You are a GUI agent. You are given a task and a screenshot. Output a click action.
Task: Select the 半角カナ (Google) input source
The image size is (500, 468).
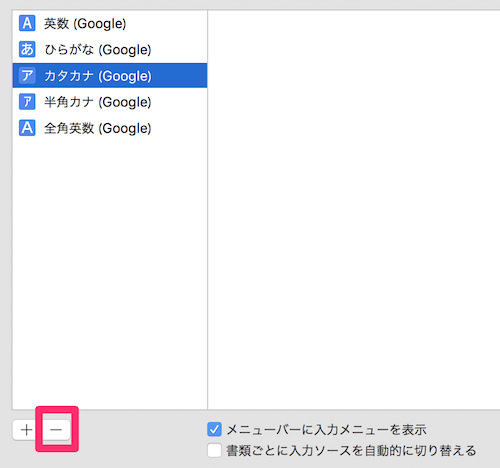coord(110,102)
